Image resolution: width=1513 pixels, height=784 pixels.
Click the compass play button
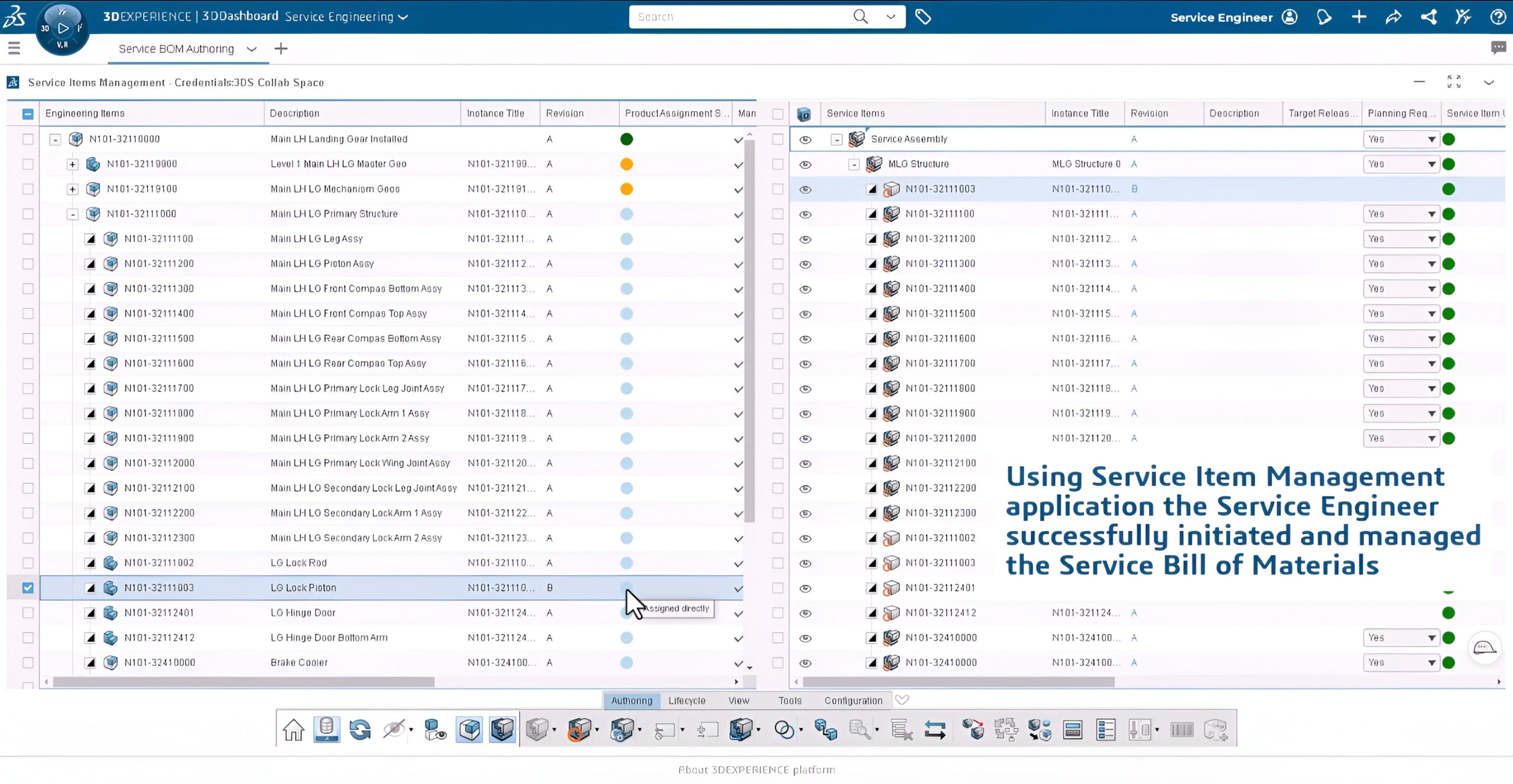63,28
